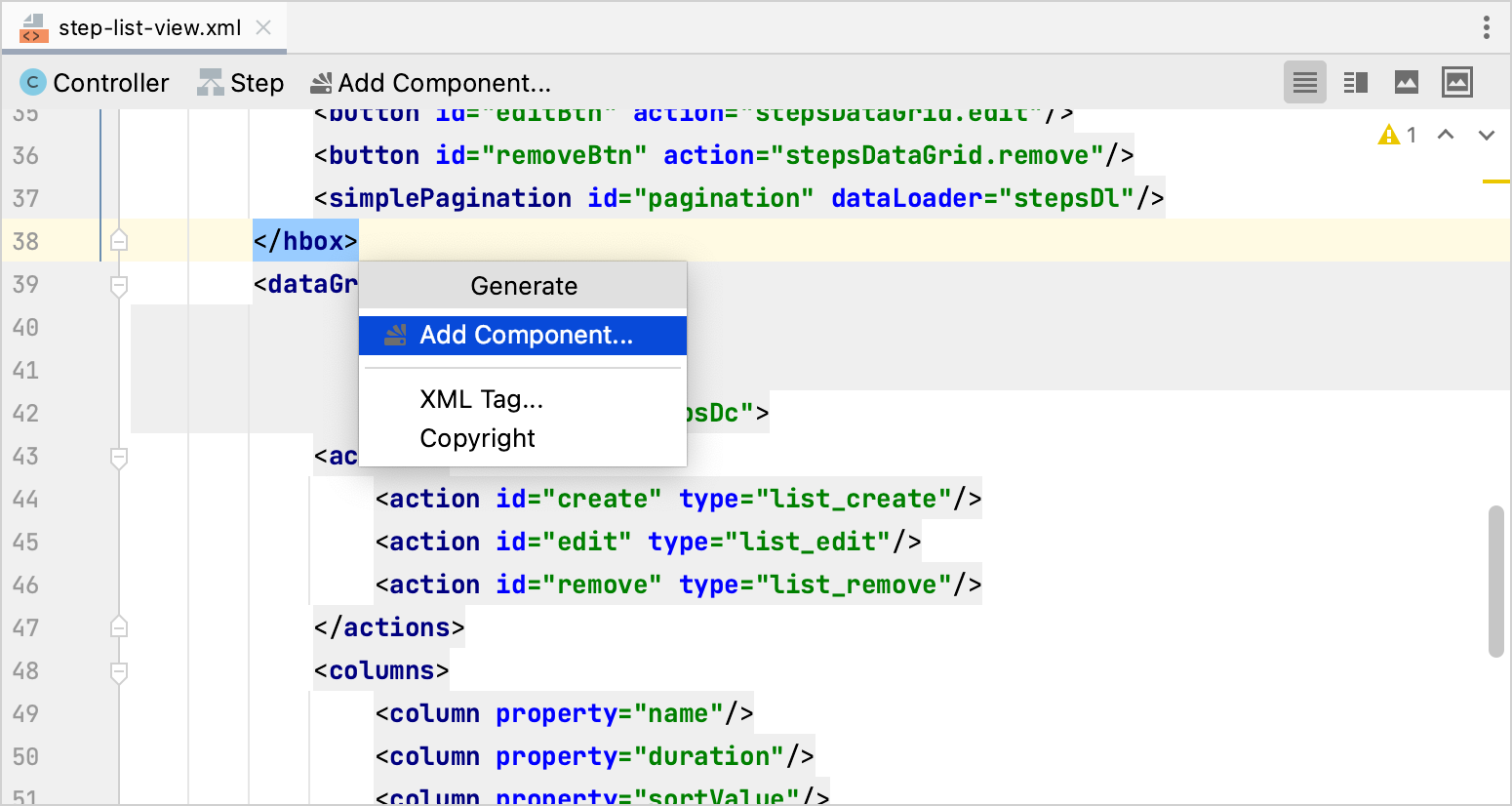
Task: Click the toolbar Add Component icon
Action: [321, 83]
